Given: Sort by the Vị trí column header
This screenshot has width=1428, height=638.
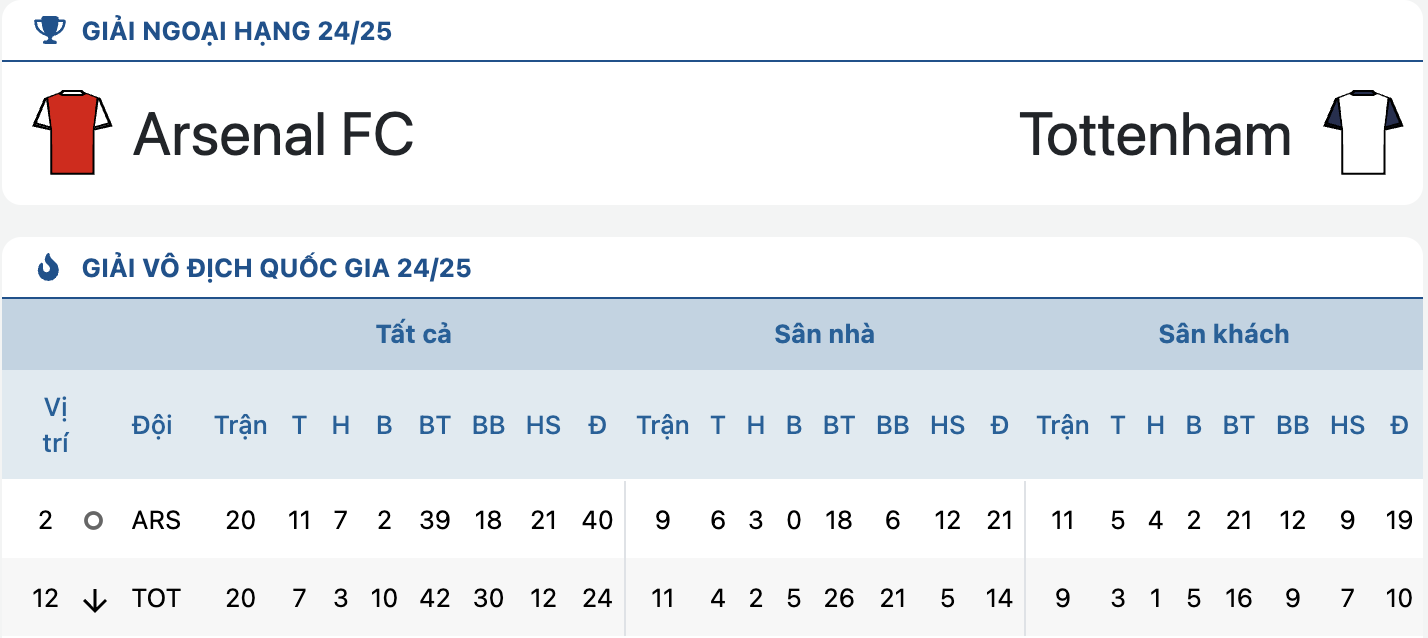Looking at the screenshot, I should [x=56, y=425].
